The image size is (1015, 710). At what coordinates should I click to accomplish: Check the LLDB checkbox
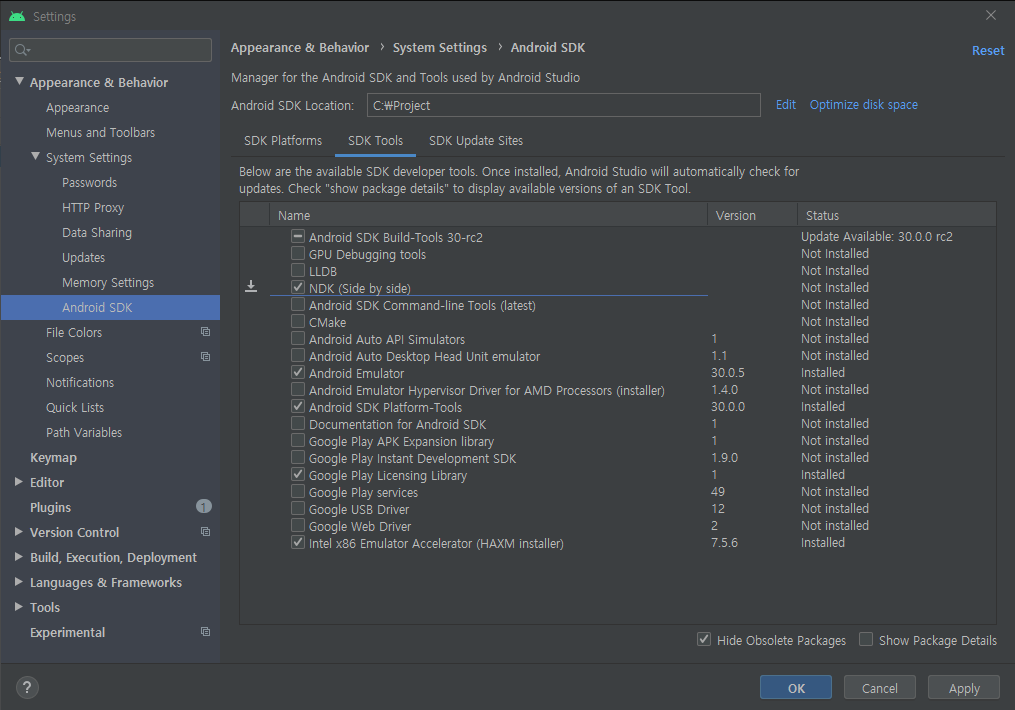click(x=298, y=270)
